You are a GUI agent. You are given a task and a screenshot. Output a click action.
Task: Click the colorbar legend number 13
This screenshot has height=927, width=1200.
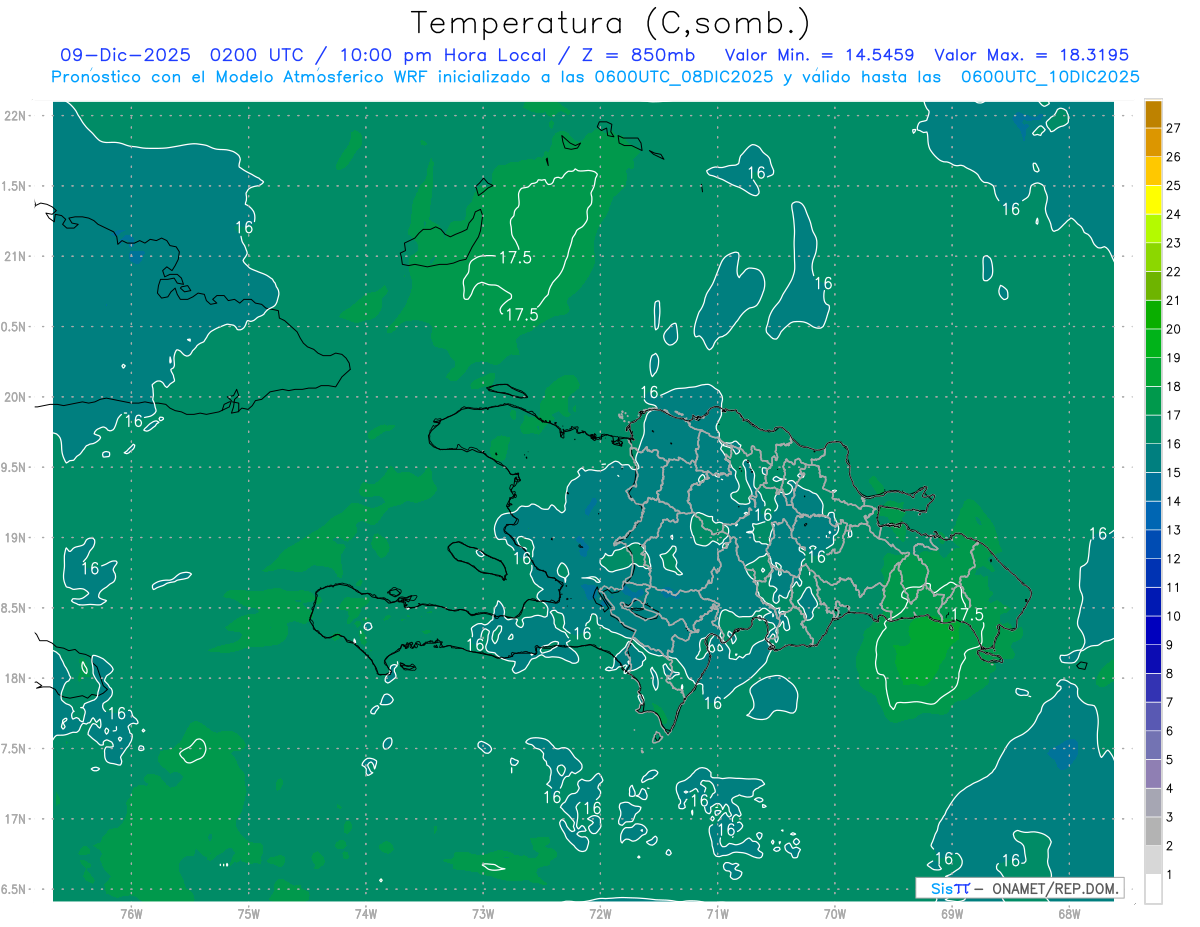pyautogui.click(x=1174, y=530)
